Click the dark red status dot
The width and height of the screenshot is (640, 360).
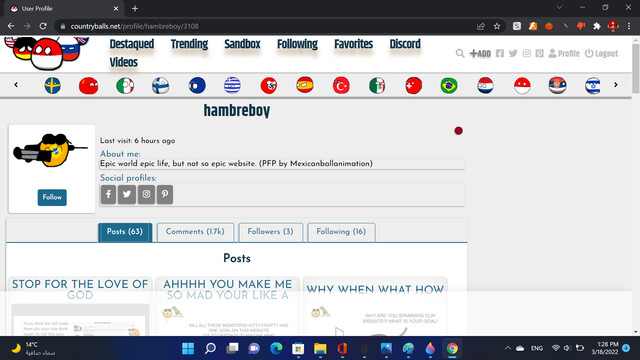point(458,131)
